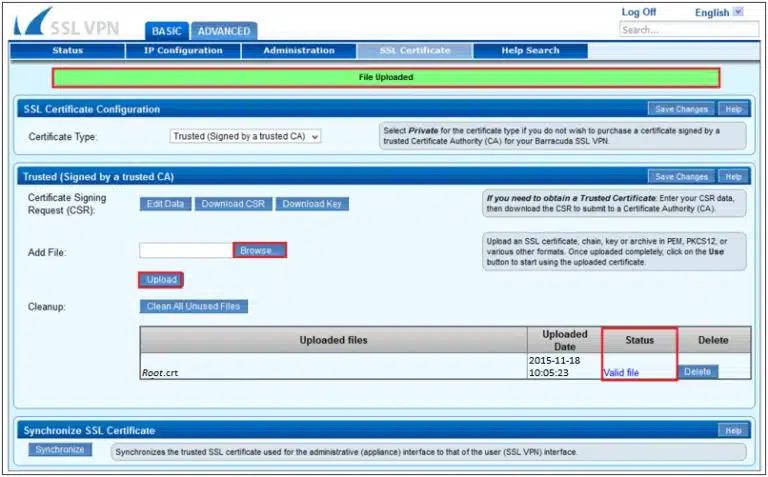The width and height of the screenshot is (768, 477).
Task: Click the Log Off link
Action: (x=639, y=12)
